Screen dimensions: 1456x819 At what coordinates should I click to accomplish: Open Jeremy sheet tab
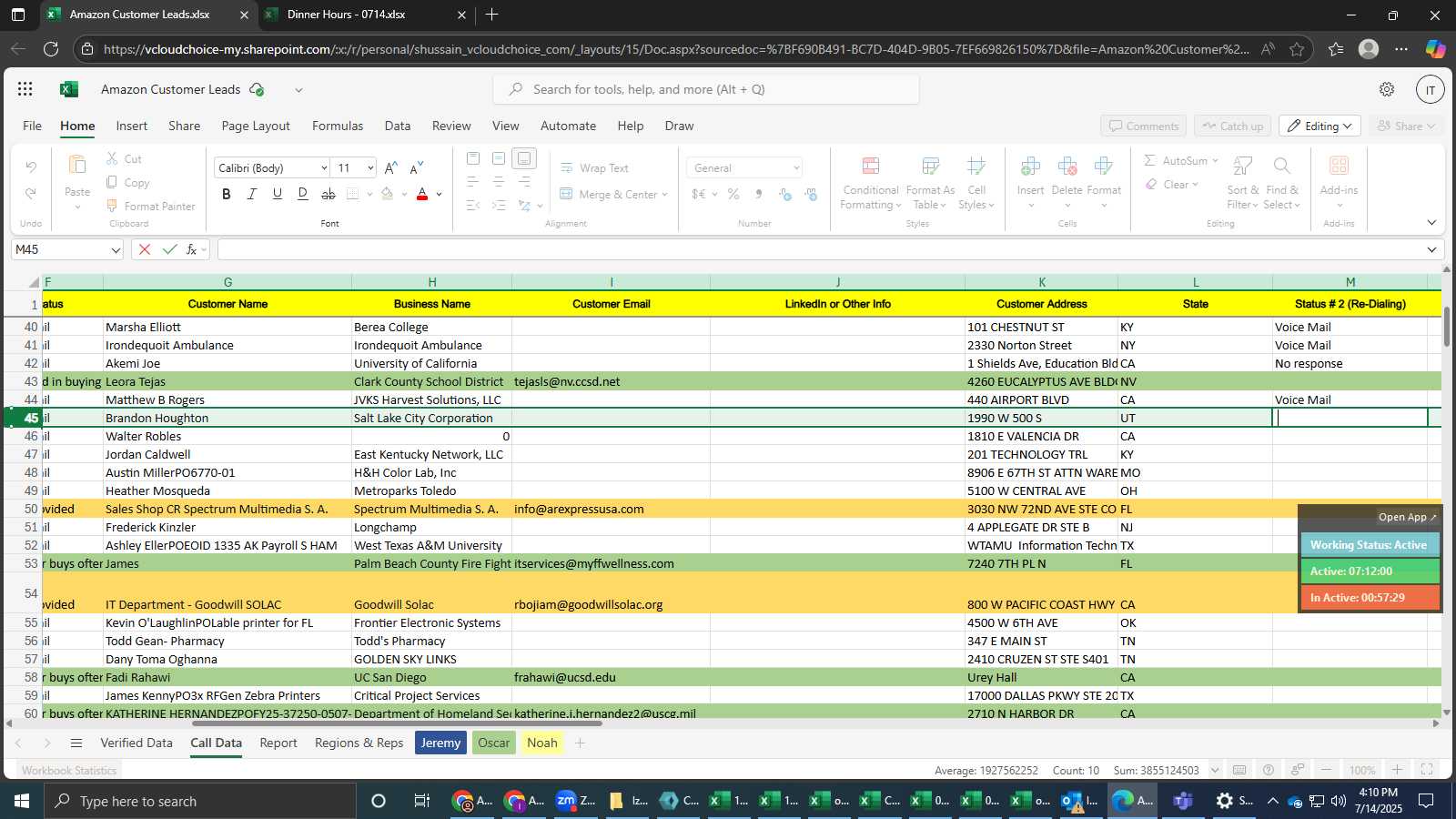pyautogui.click(x=440, y=743)
